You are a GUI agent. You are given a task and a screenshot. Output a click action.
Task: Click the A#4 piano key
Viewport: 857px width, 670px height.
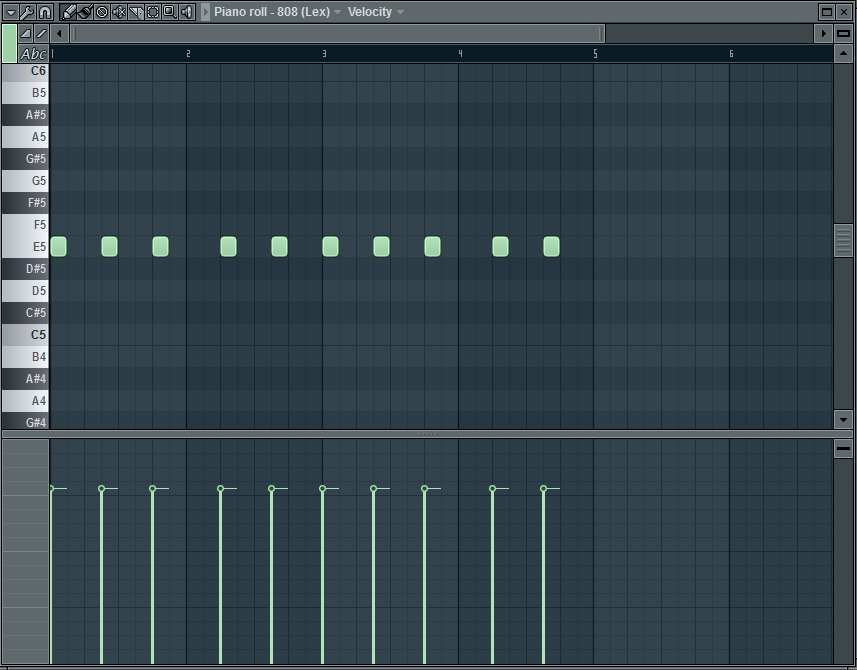[x=25, y=379]
